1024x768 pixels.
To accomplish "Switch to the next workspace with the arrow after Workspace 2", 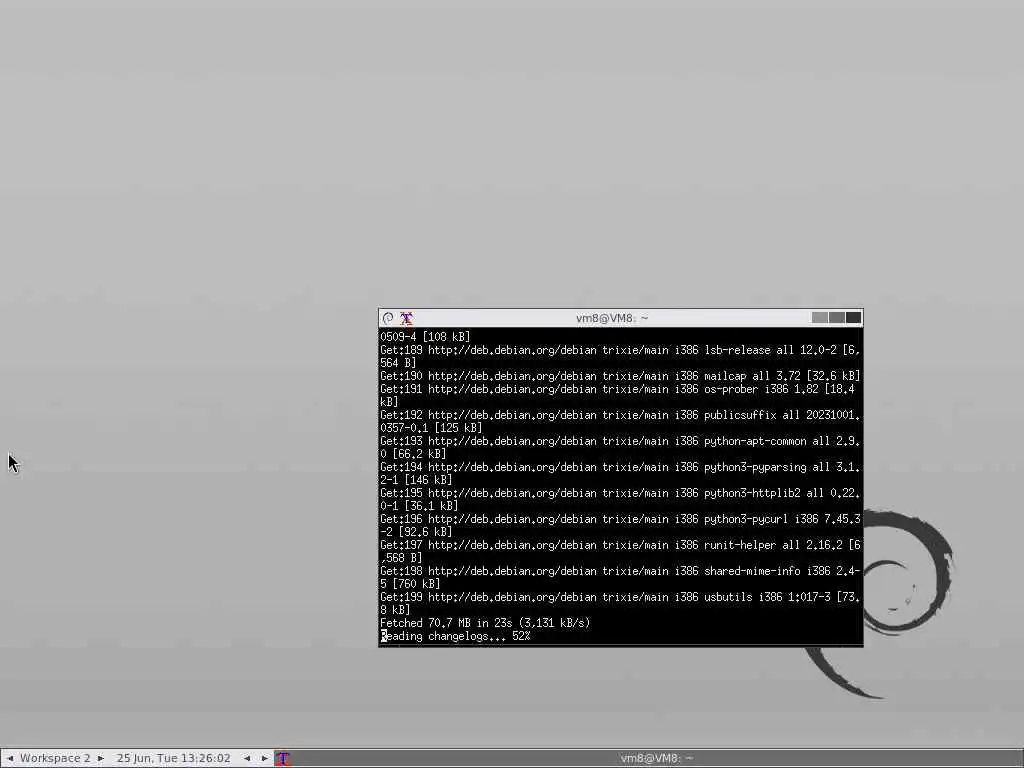I will (x=101, y=758).
